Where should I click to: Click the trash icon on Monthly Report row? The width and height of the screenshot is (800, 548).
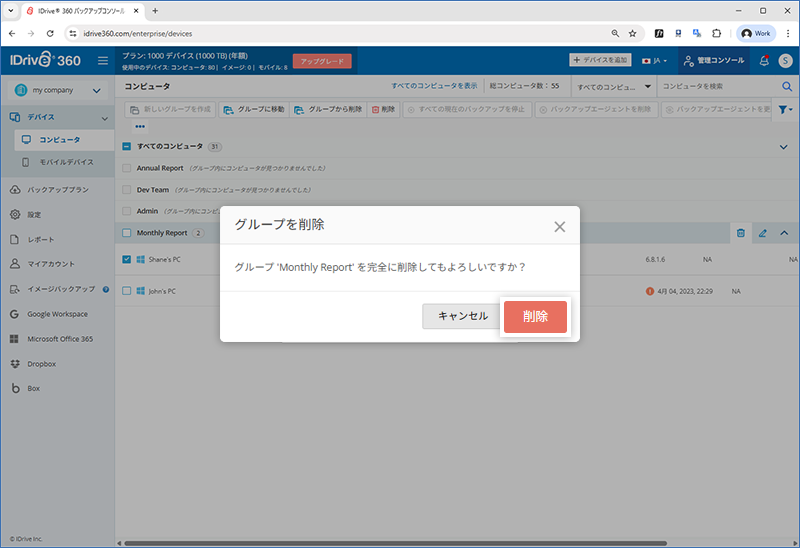741,233
